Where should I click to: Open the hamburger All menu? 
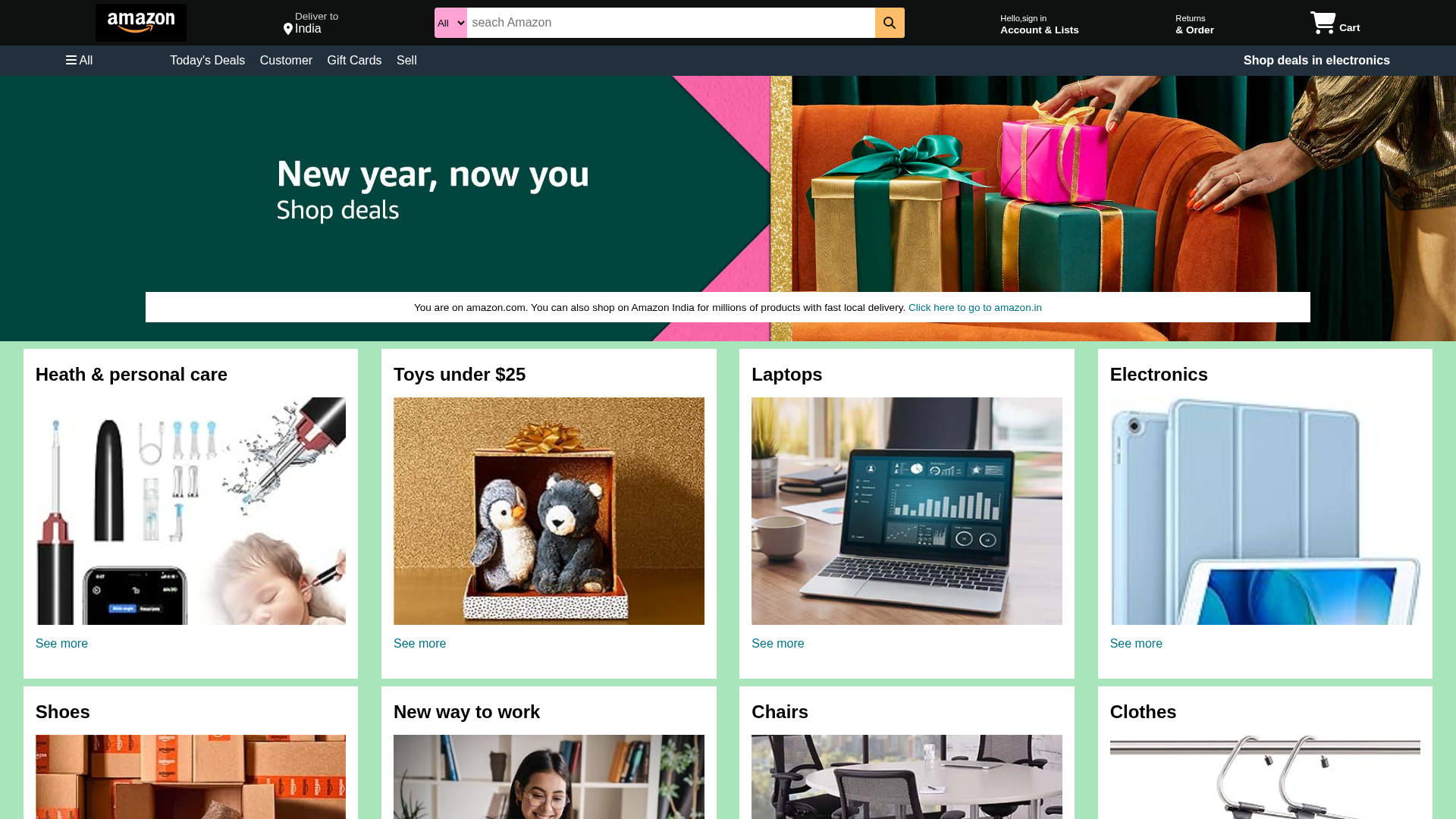tap(79, 60)
